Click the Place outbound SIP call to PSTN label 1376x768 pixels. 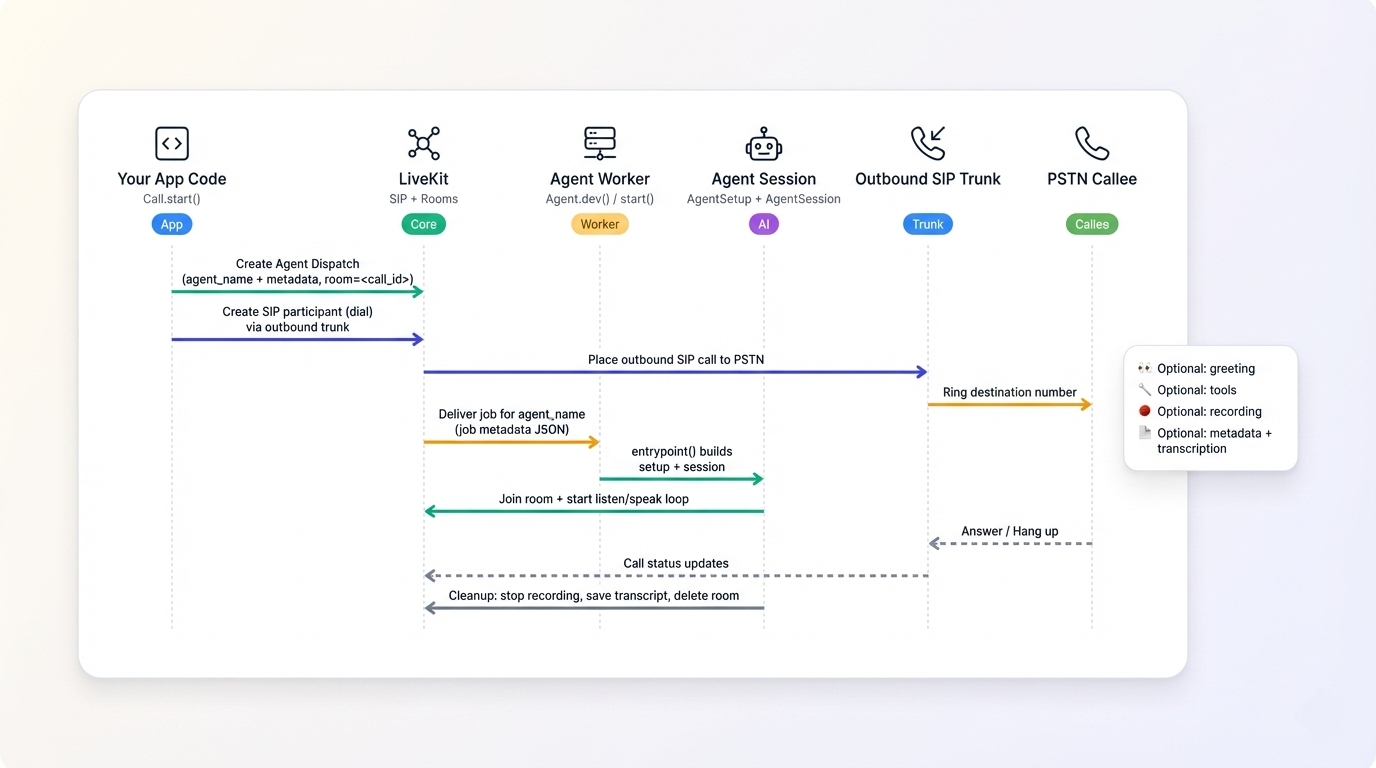click(x=676, y=360)
